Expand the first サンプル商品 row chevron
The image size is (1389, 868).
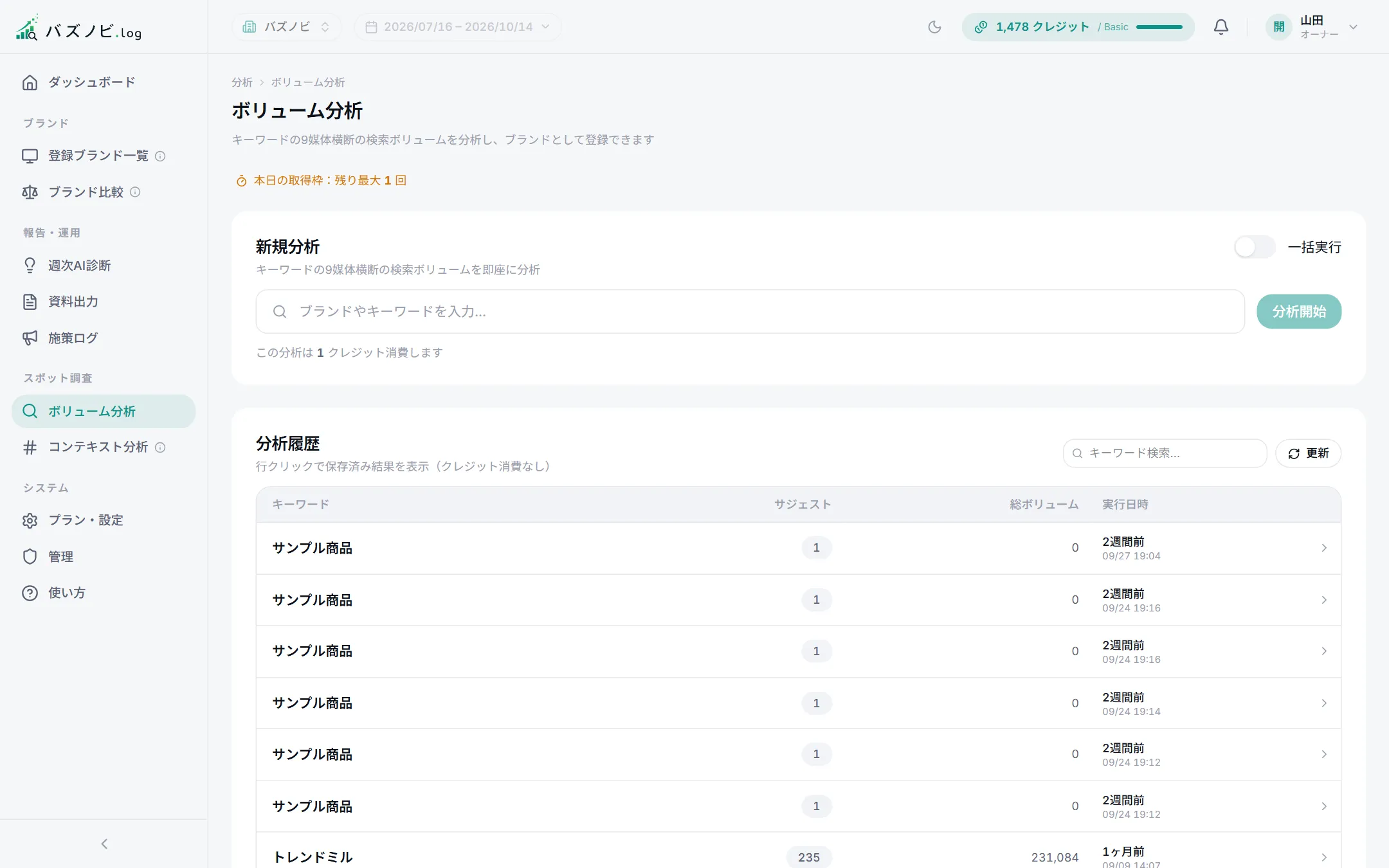1324,548
